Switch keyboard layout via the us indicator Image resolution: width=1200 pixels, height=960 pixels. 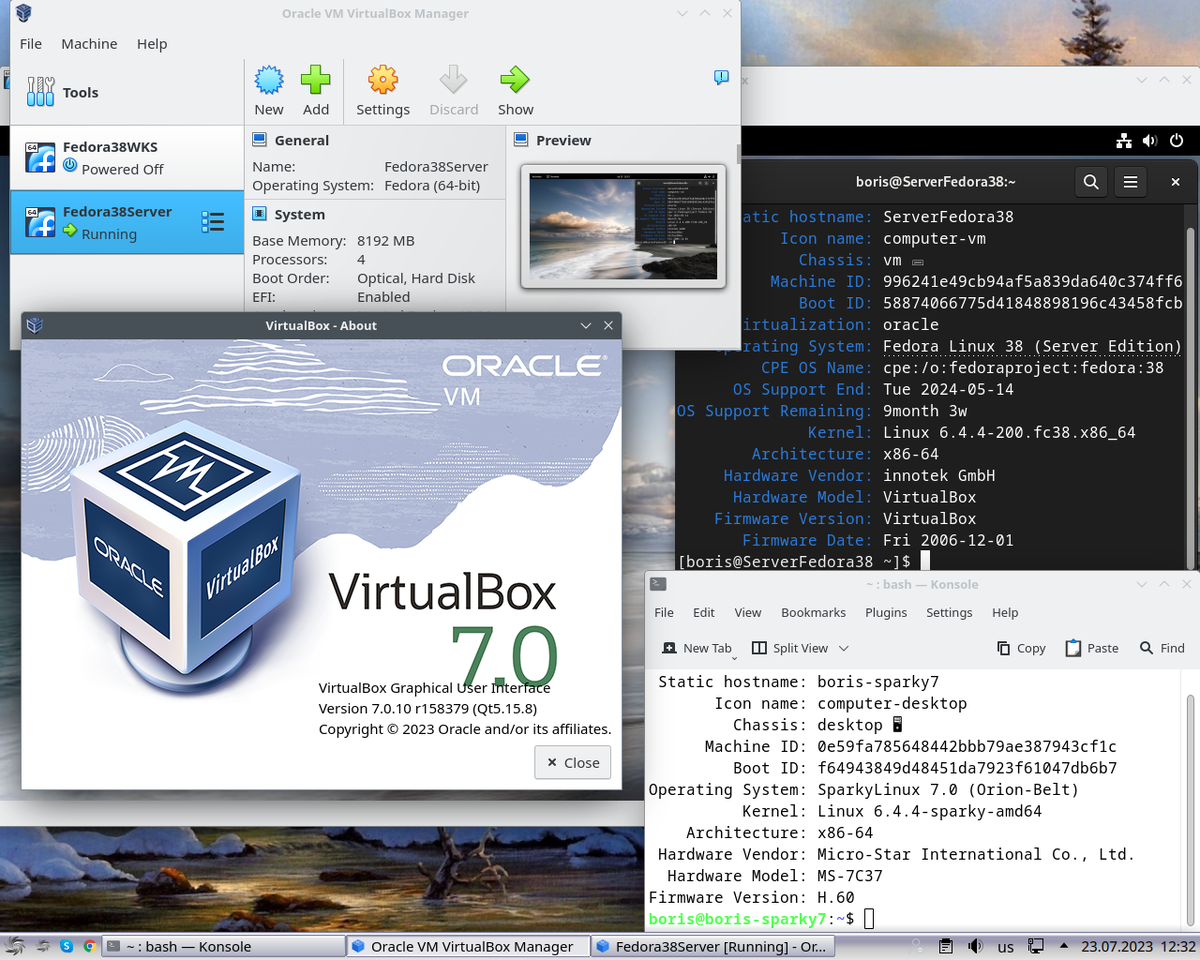[x=1005, y=946]
